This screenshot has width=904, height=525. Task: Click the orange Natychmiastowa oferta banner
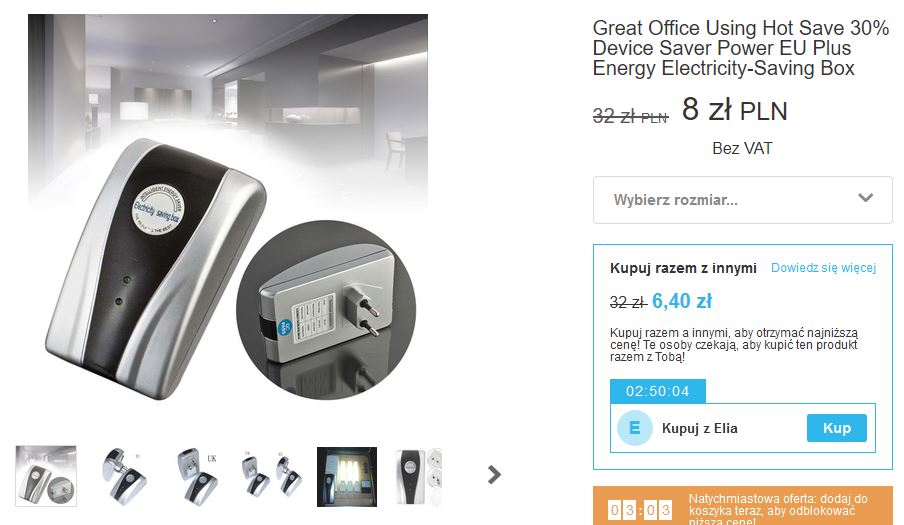click(743, 506)
